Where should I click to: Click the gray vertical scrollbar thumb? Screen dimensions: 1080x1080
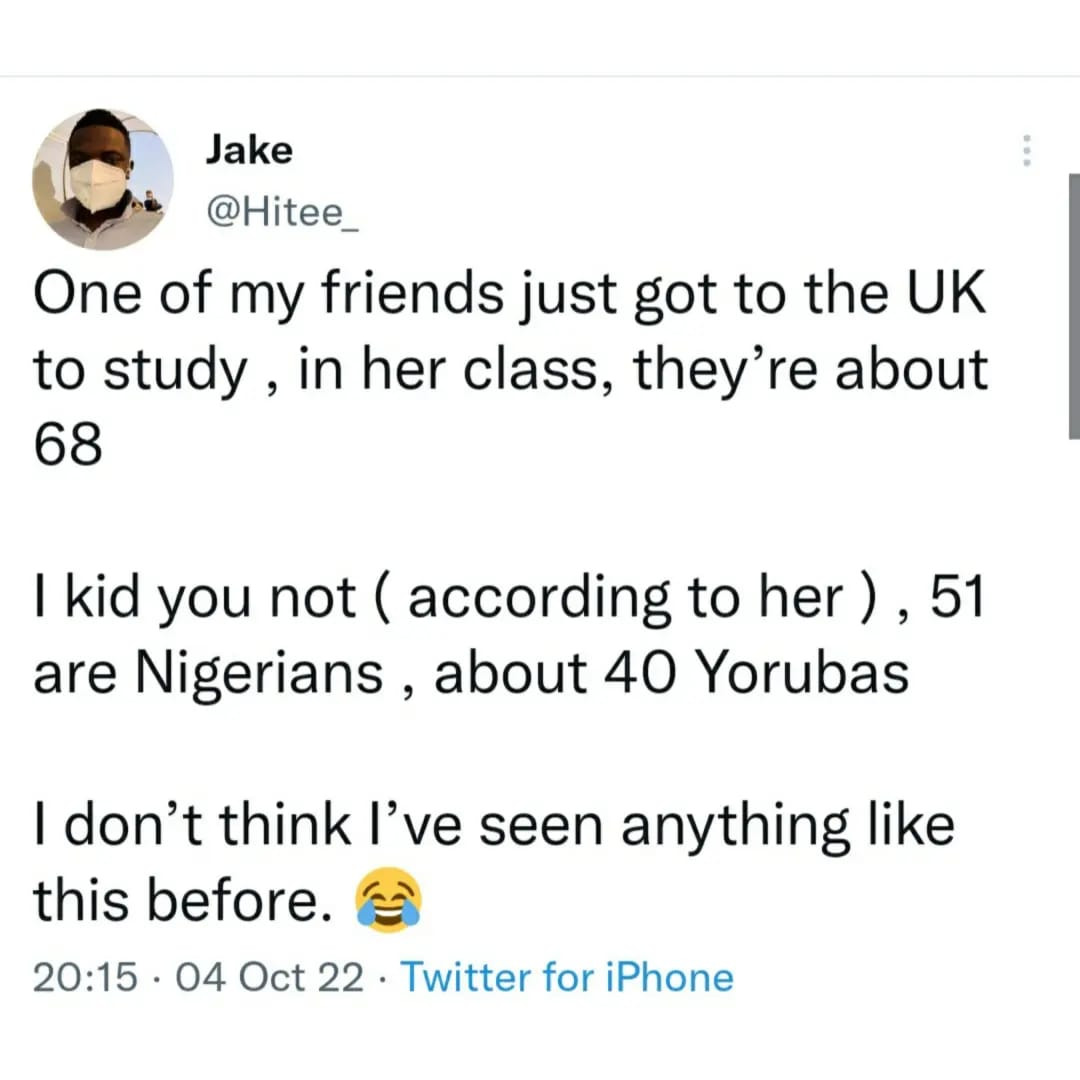(1074, 307)
